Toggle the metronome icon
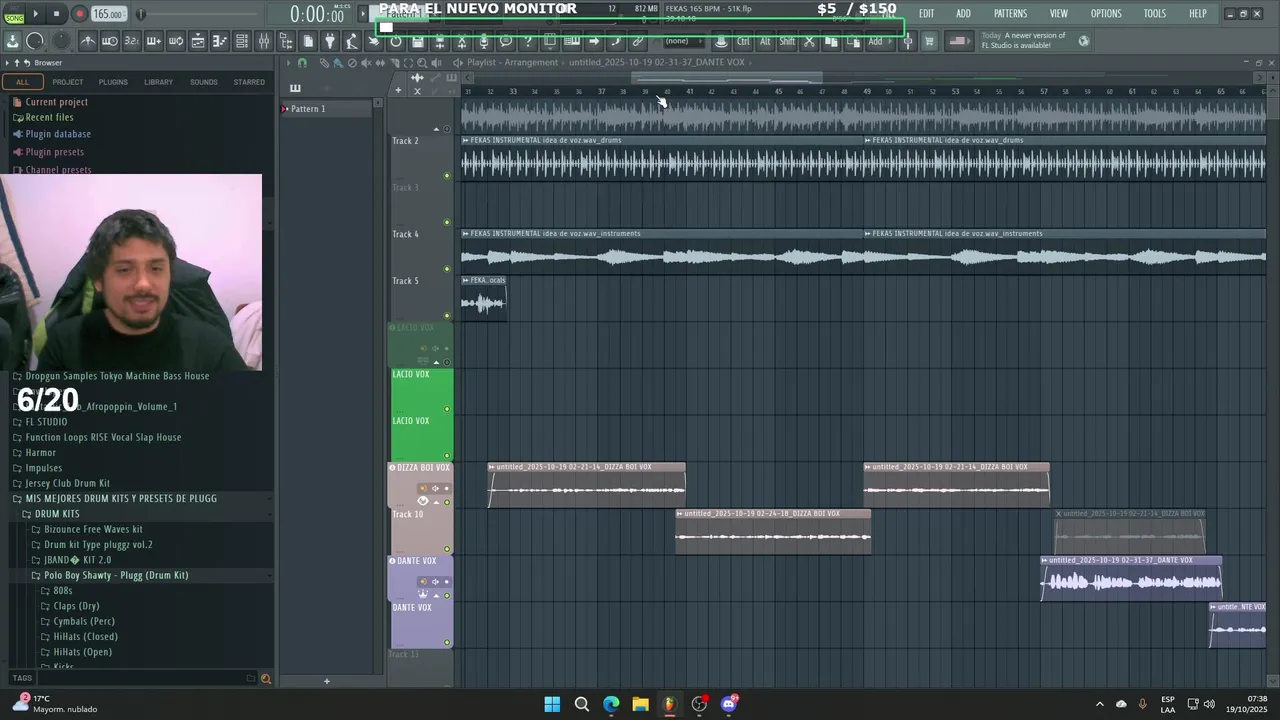Viewport: 1280px width, 720px height. (88, 41)
